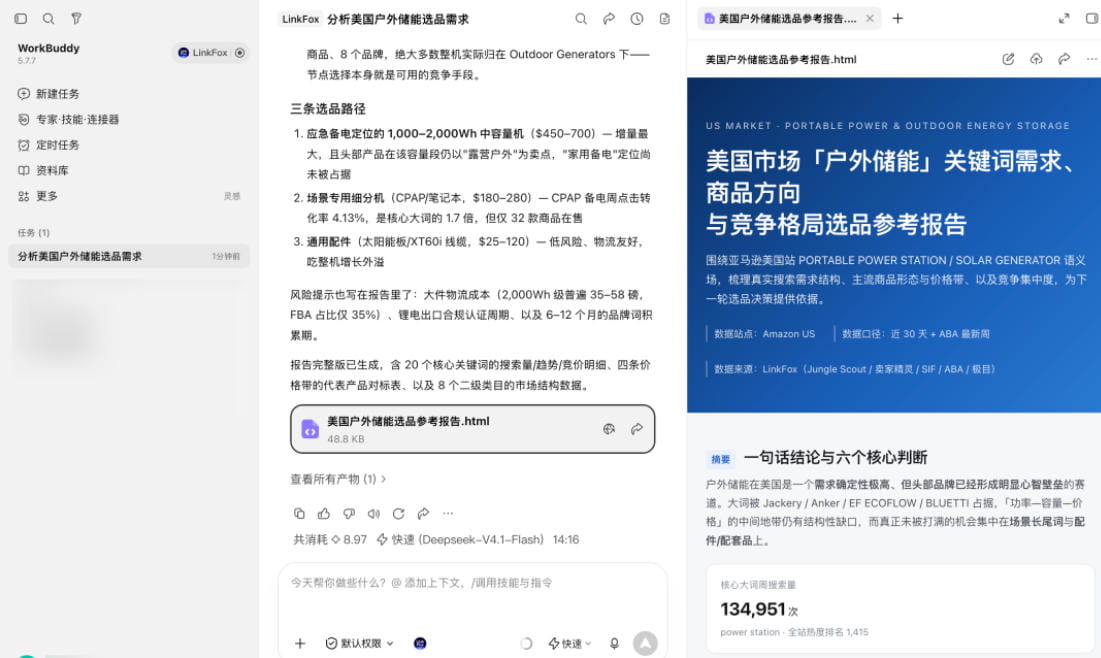The height and width of the screenshot is (658, 1101).
Task: Open the history clock icon in the header
Action: click(637, 19)
